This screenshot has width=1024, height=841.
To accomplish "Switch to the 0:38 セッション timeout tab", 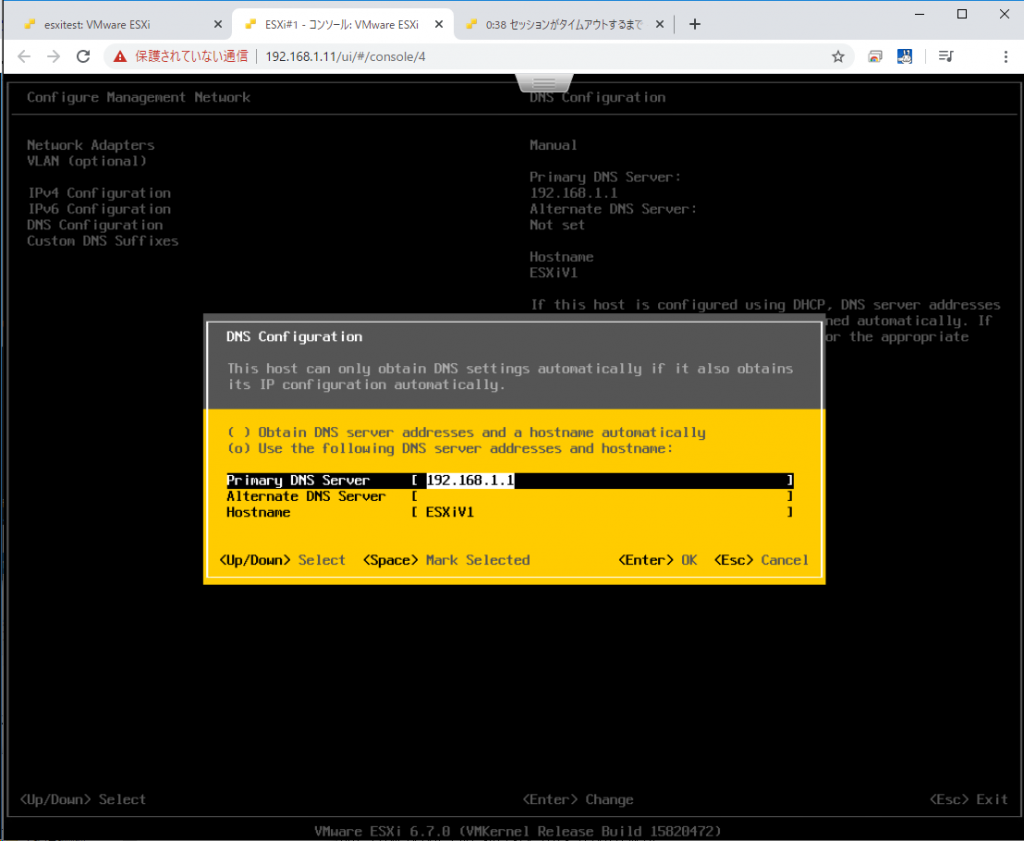I will (564, 24).
